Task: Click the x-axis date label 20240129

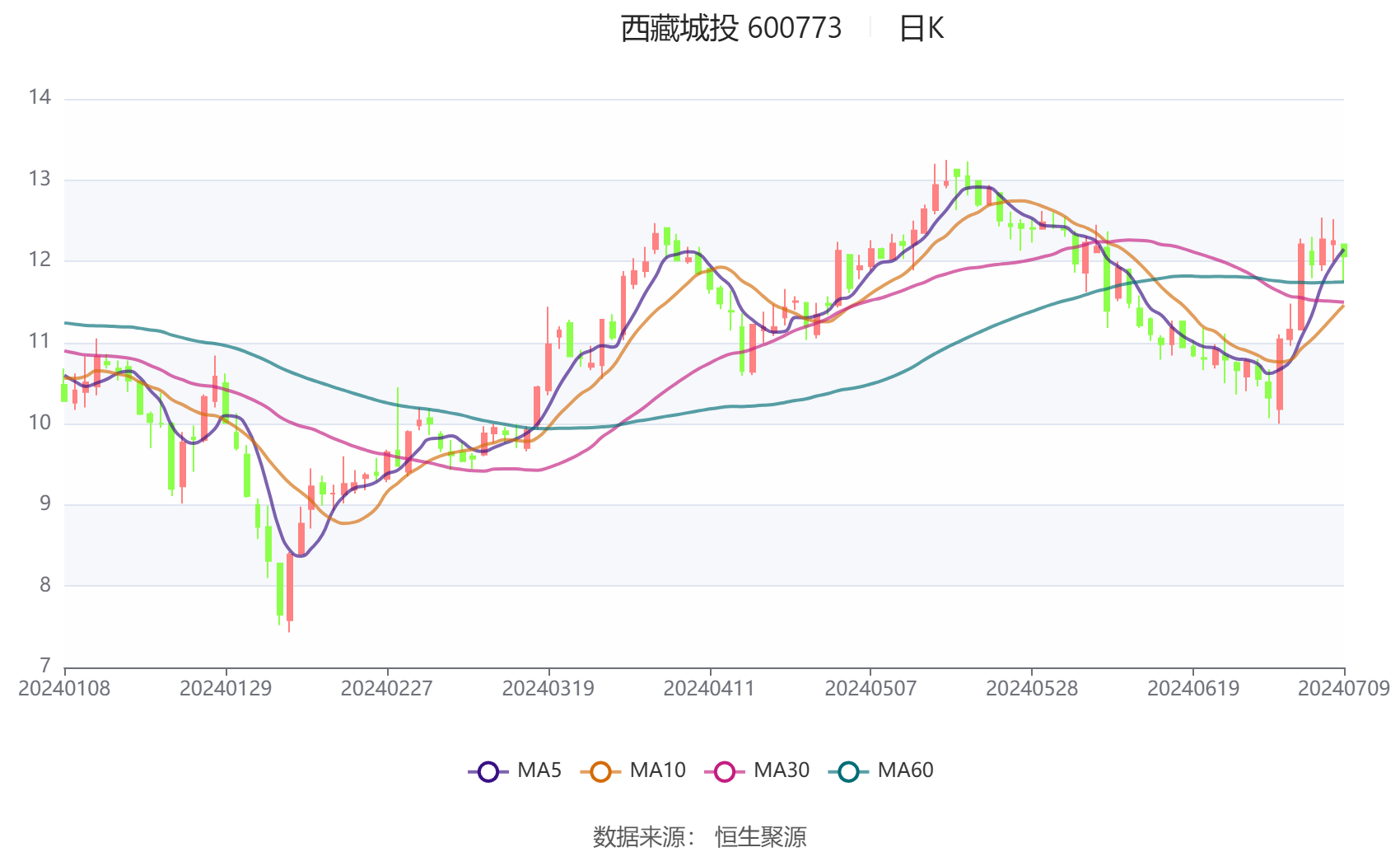Action: 226,689
